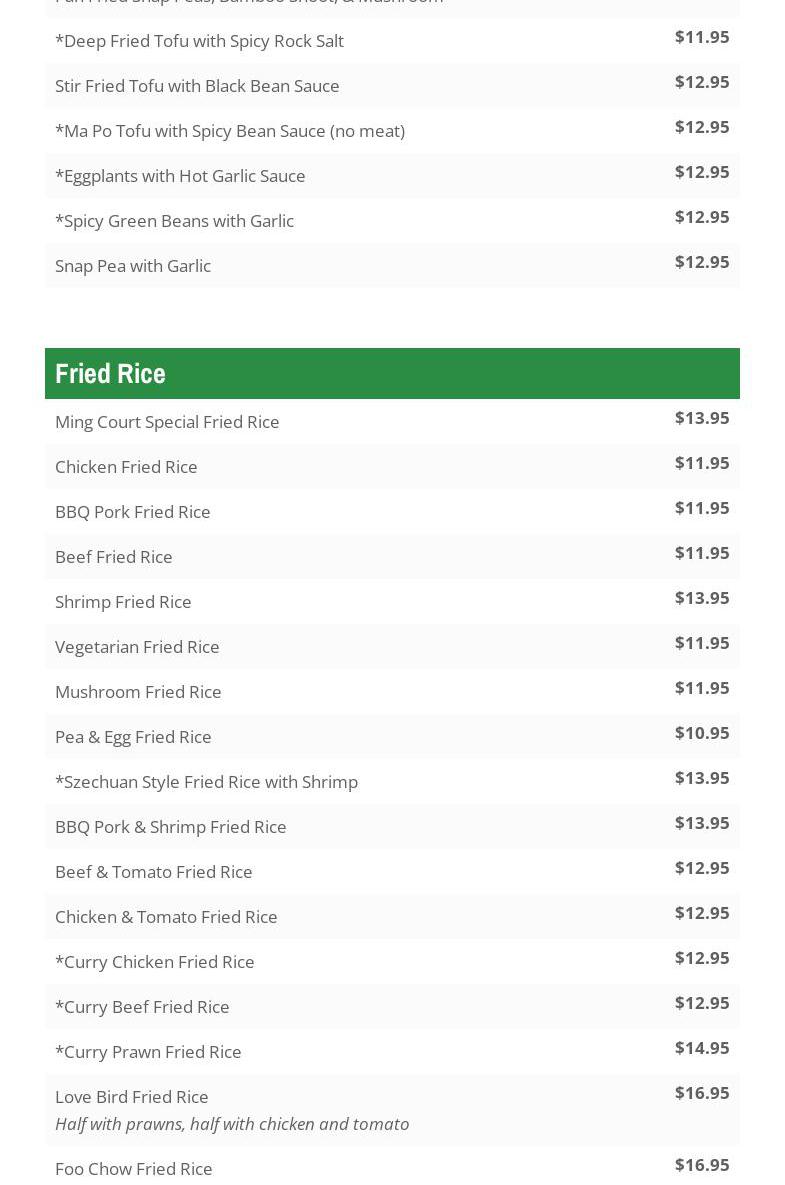Select the Curry Prawn Fried Rice item
785x1185 pixels.
148,1052
